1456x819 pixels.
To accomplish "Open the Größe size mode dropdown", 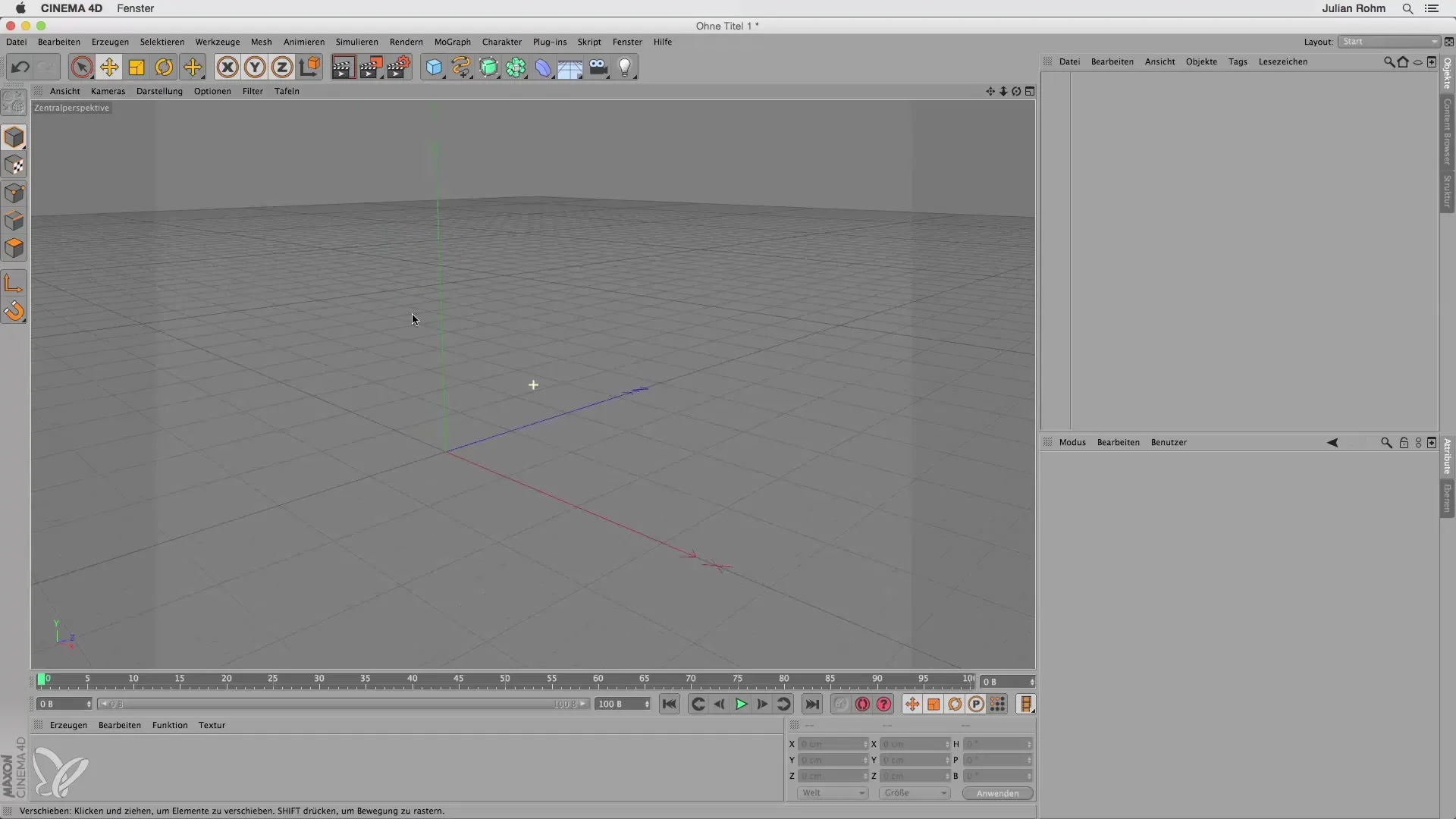I will [915, 793].
